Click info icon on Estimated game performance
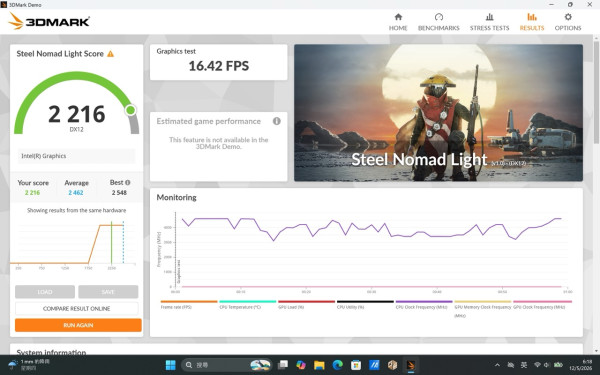The height and width of the screenshot is (375, 600). (x=277, y=121)
